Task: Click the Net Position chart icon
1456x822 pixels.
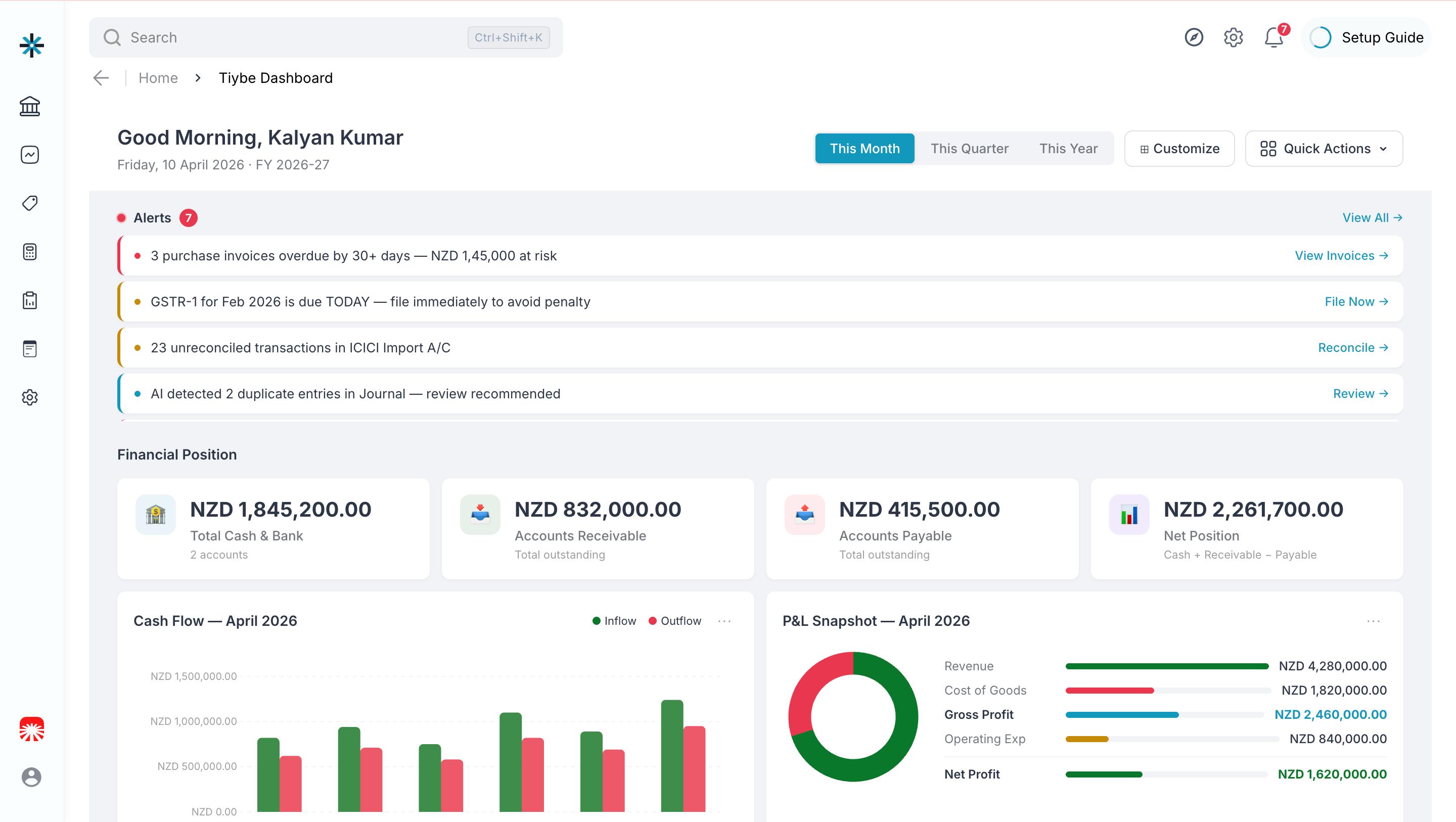Action: [x=1129, y=515]
